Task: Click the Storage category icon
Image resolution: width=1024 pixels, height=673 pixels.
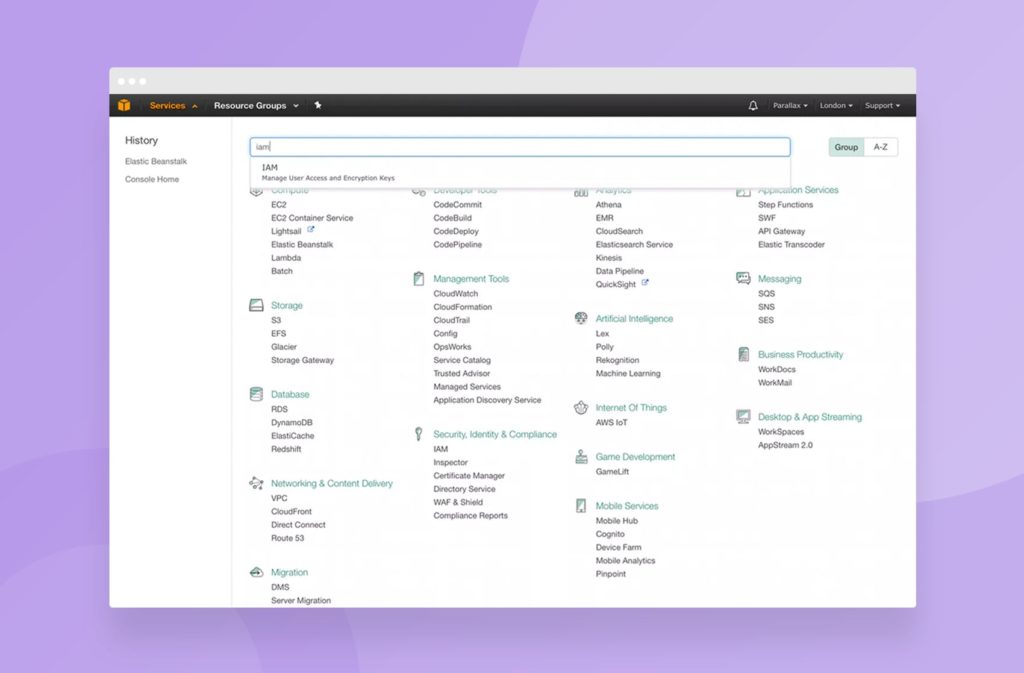Action: (x=256, y=305)
